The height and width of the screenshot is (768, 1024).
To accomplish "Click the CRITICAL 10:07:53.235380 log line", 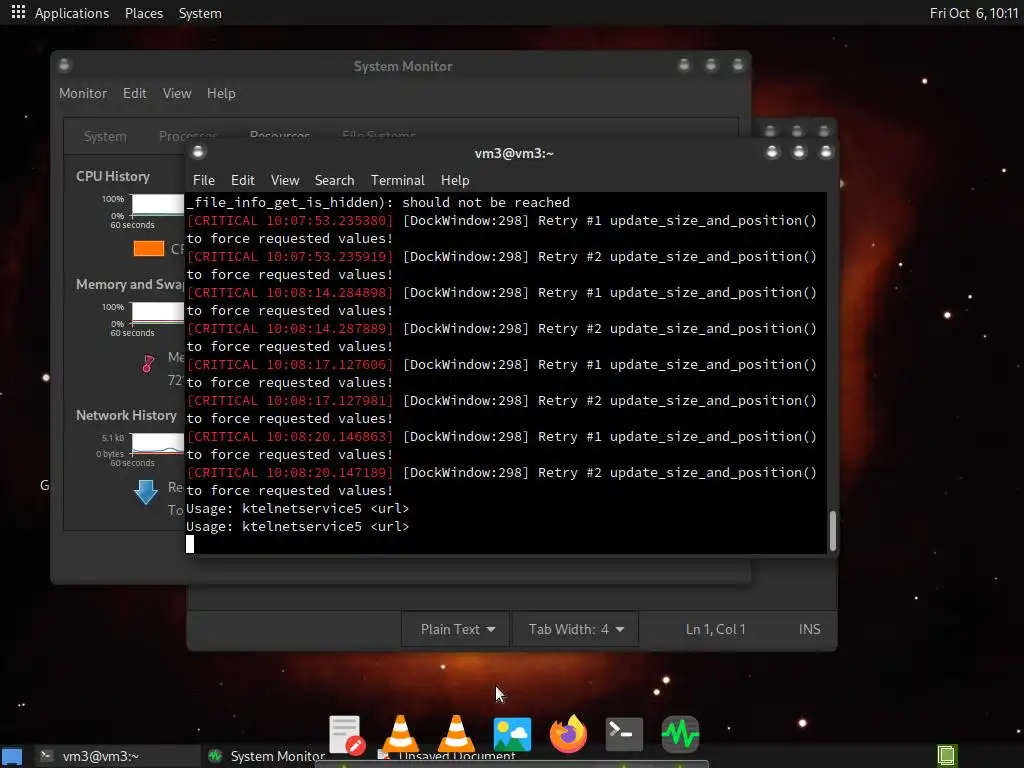I will point(502,221).
